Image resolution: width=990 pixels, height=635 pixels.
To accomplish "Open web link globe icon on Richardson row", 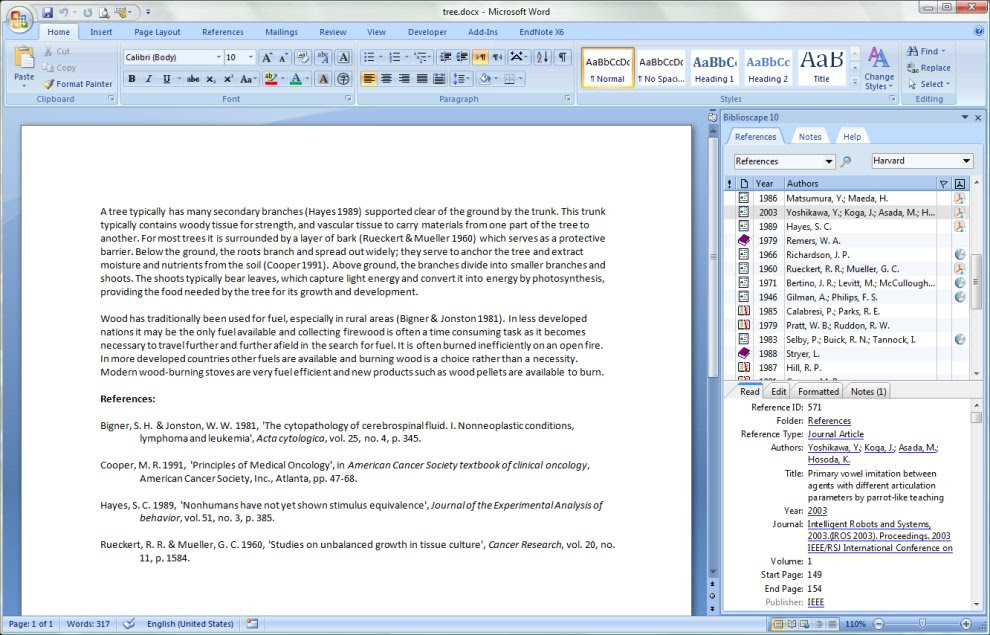I will coord(960,254).
